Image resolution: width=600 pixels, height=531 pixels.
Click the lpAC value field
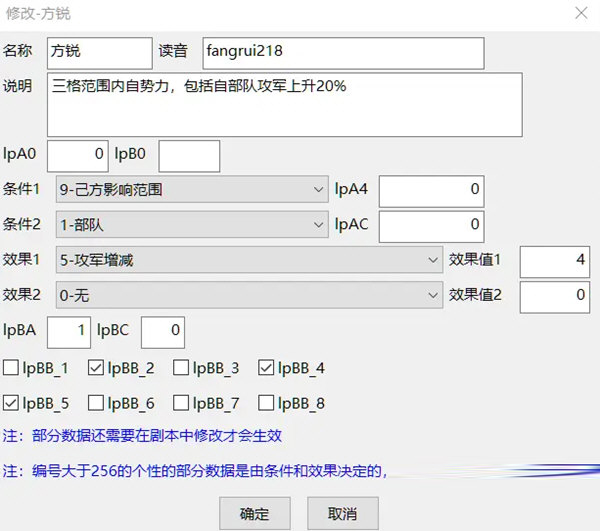click(432, 226)
